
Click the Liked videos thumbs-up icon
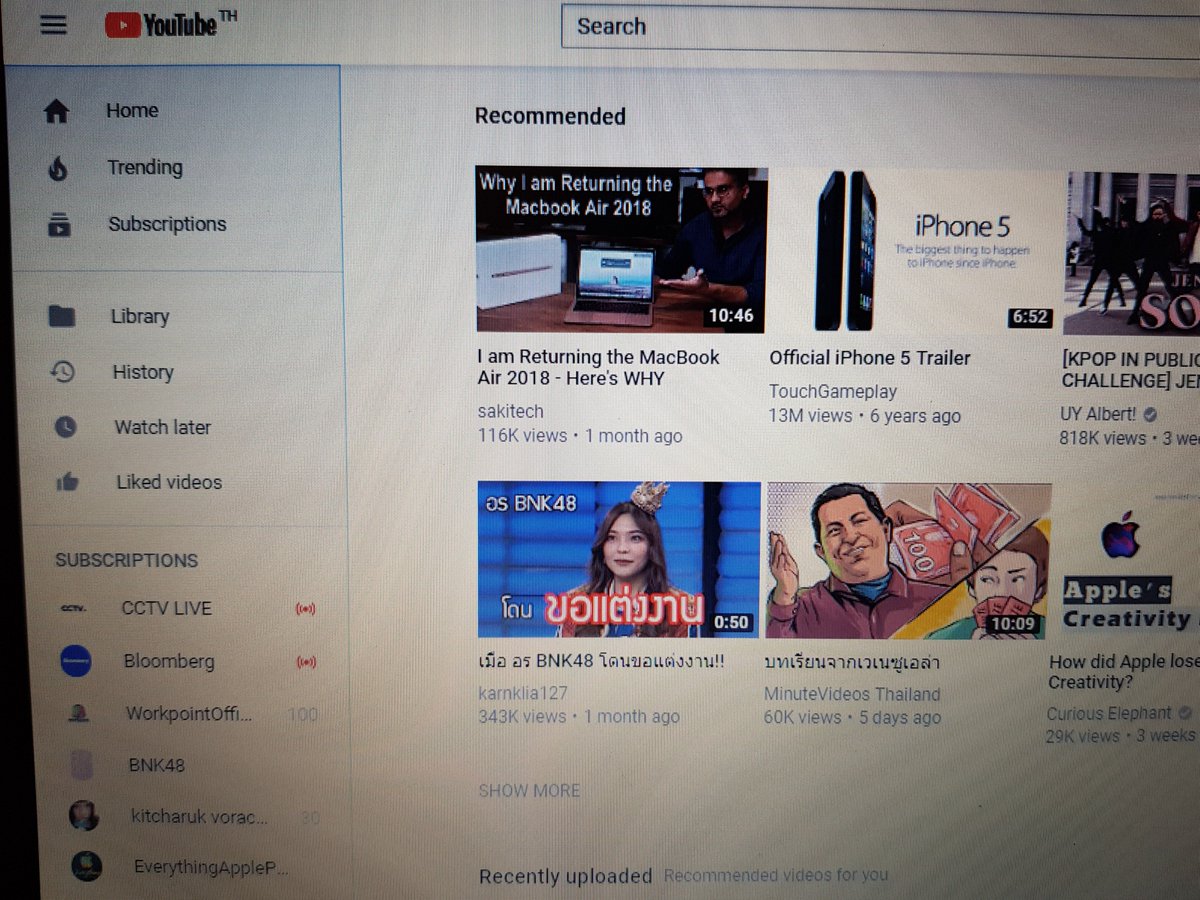[68, 482]
